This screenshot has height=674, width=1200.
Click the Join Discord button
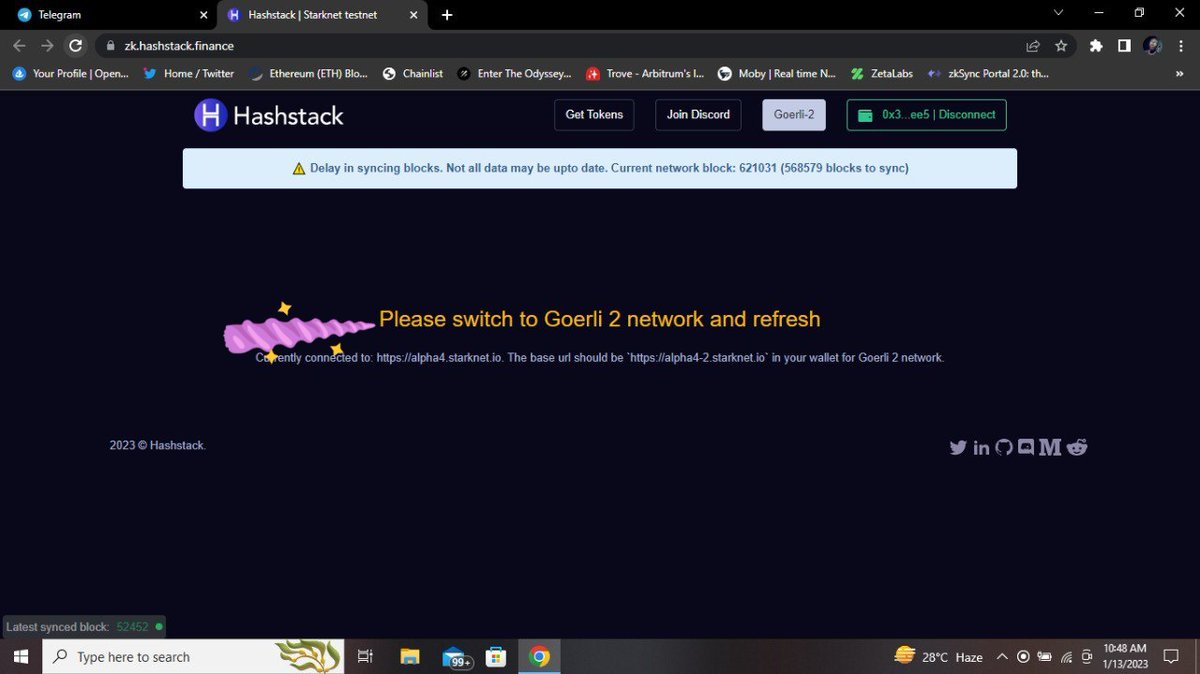coord(698,115)
